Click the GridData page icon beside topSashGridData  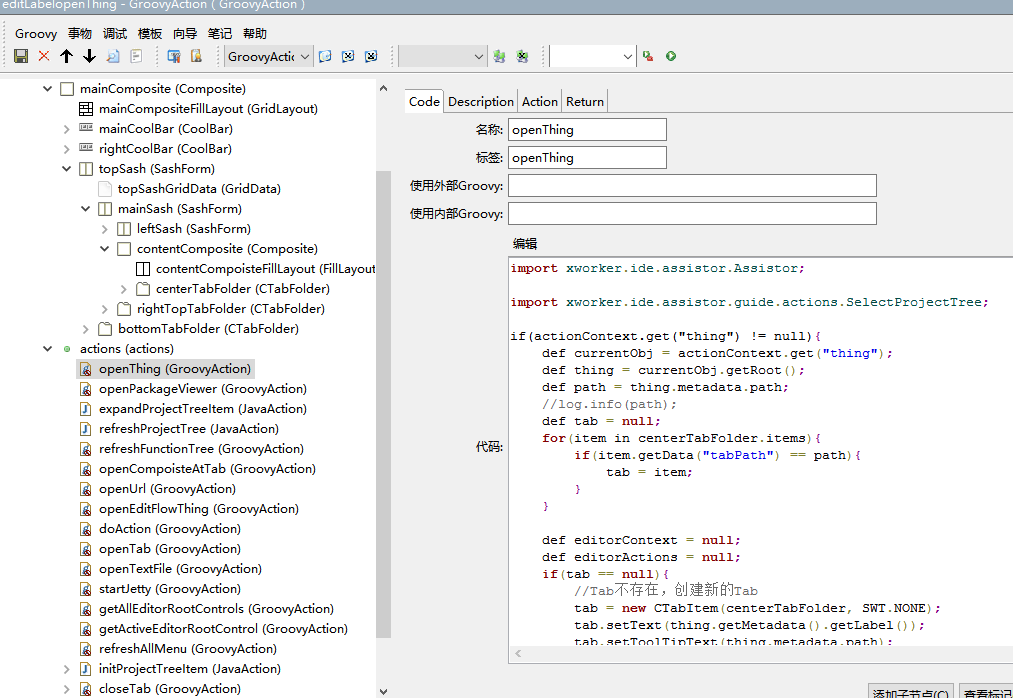[105, 189]
